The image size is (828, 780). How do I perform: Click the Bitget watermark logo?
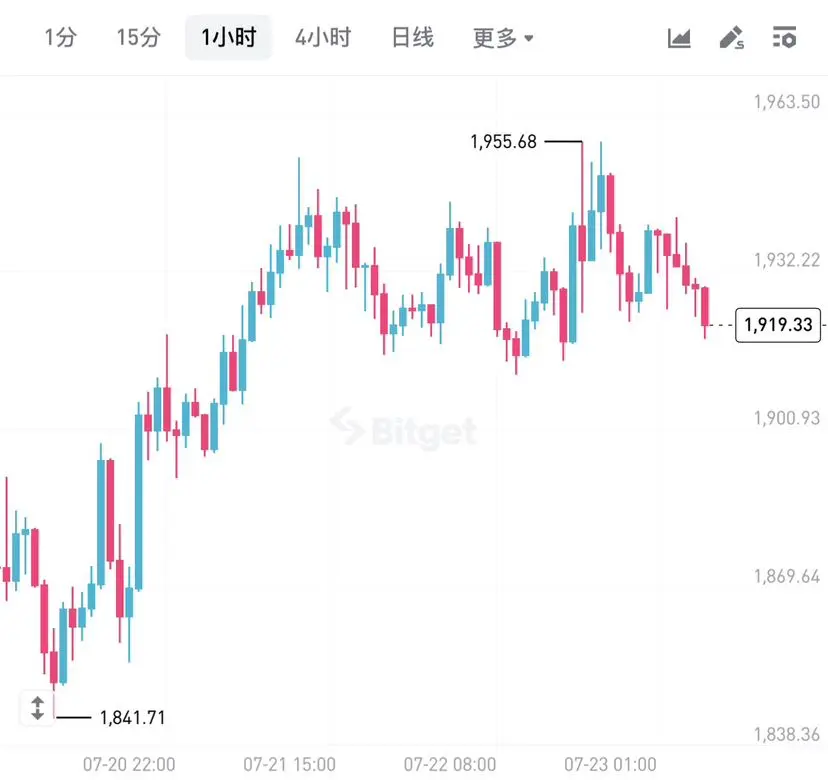pyautogui.click(x=404, y=431)
